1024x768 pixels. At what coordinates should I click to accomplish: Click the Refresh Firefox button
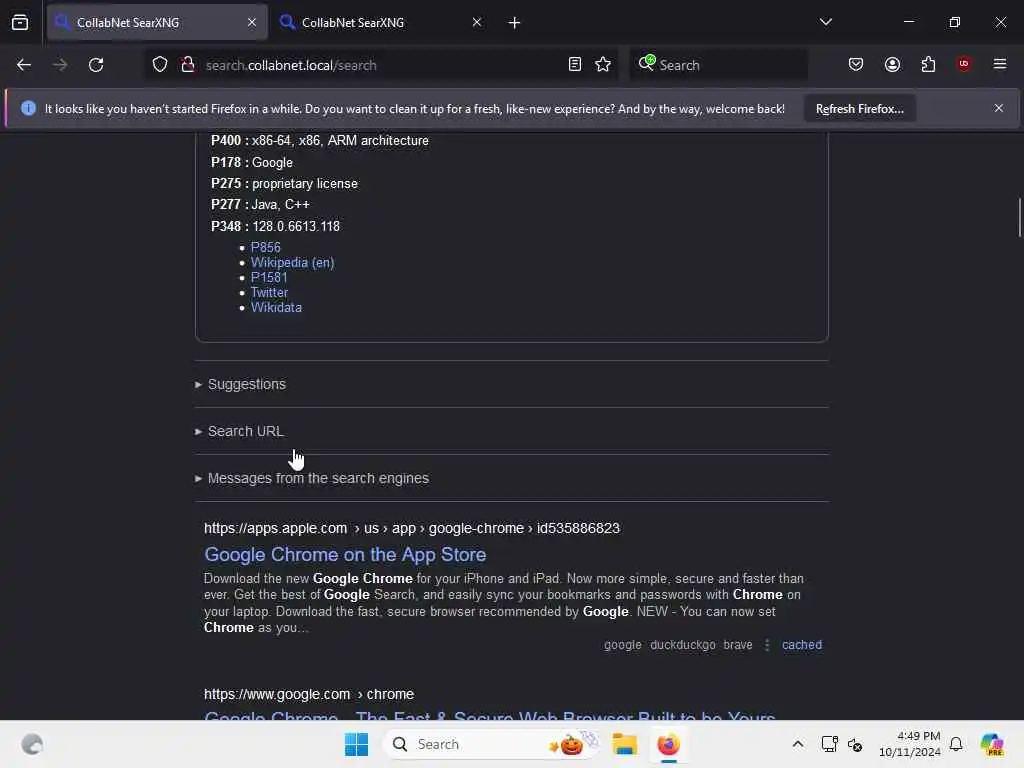click(859, 108)
